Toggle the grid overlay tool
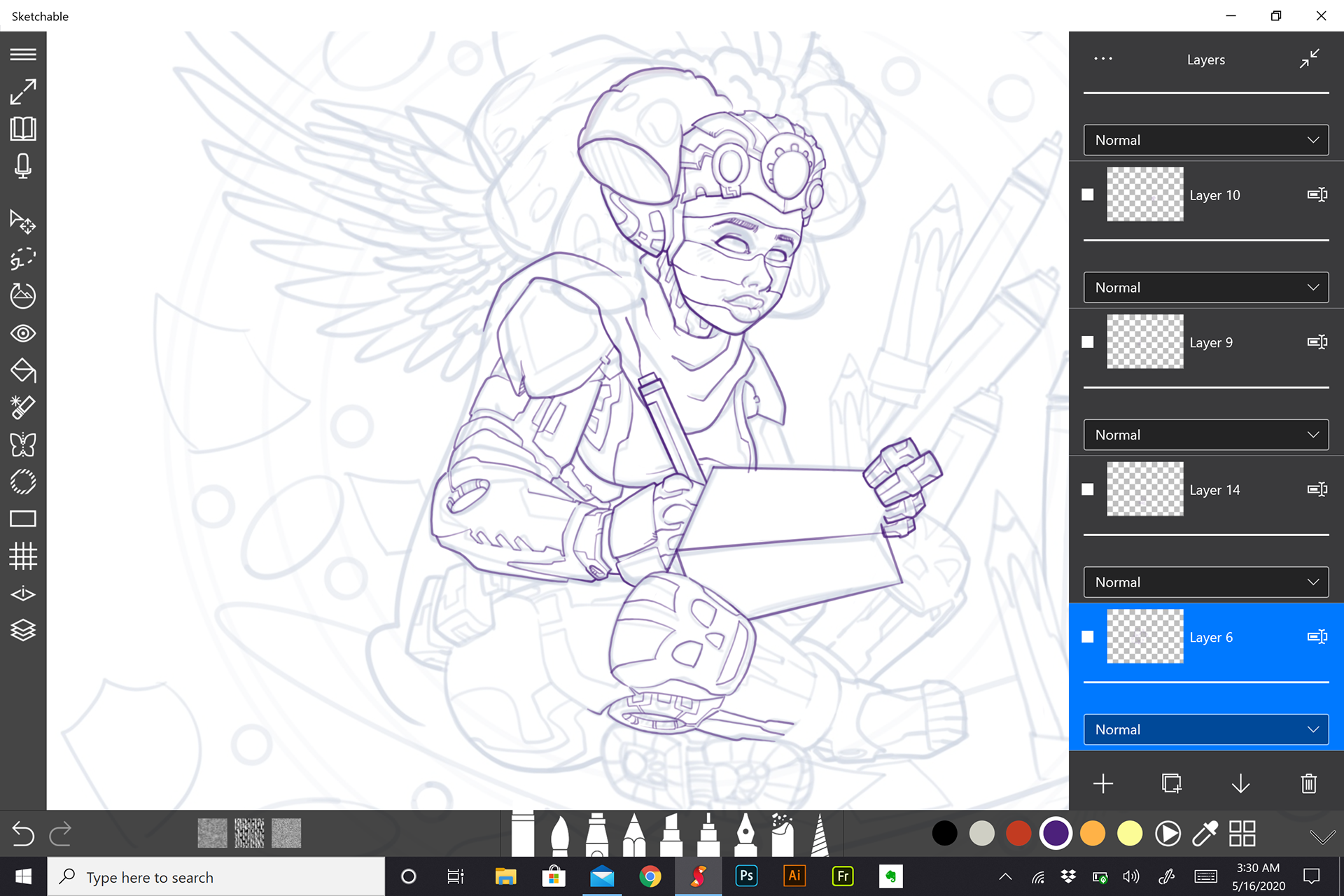This screenshot has height=896, width=1344. point(23,556)
